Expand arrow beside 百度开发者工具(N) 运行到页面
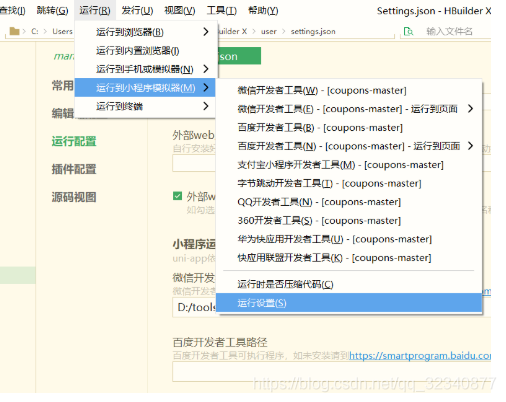This screenshot has height=402, width=506. [470, 146]
